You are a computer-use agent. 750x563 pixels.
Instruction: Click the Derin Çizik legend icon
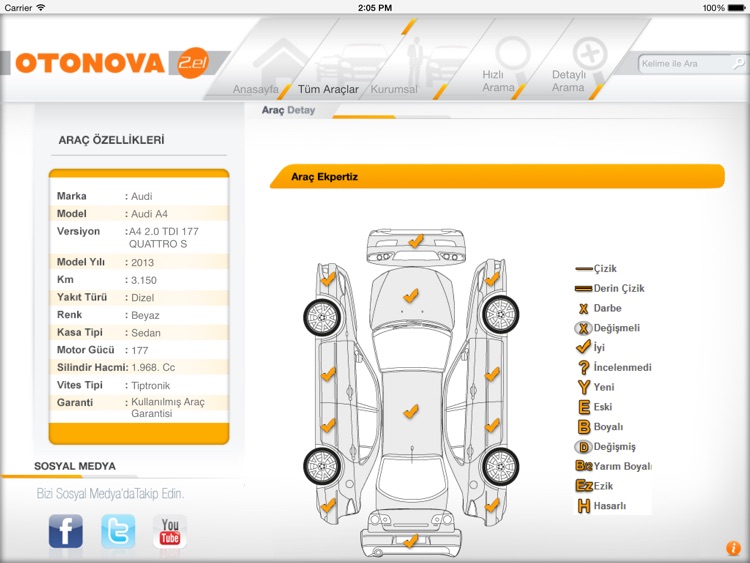[584, 288]
